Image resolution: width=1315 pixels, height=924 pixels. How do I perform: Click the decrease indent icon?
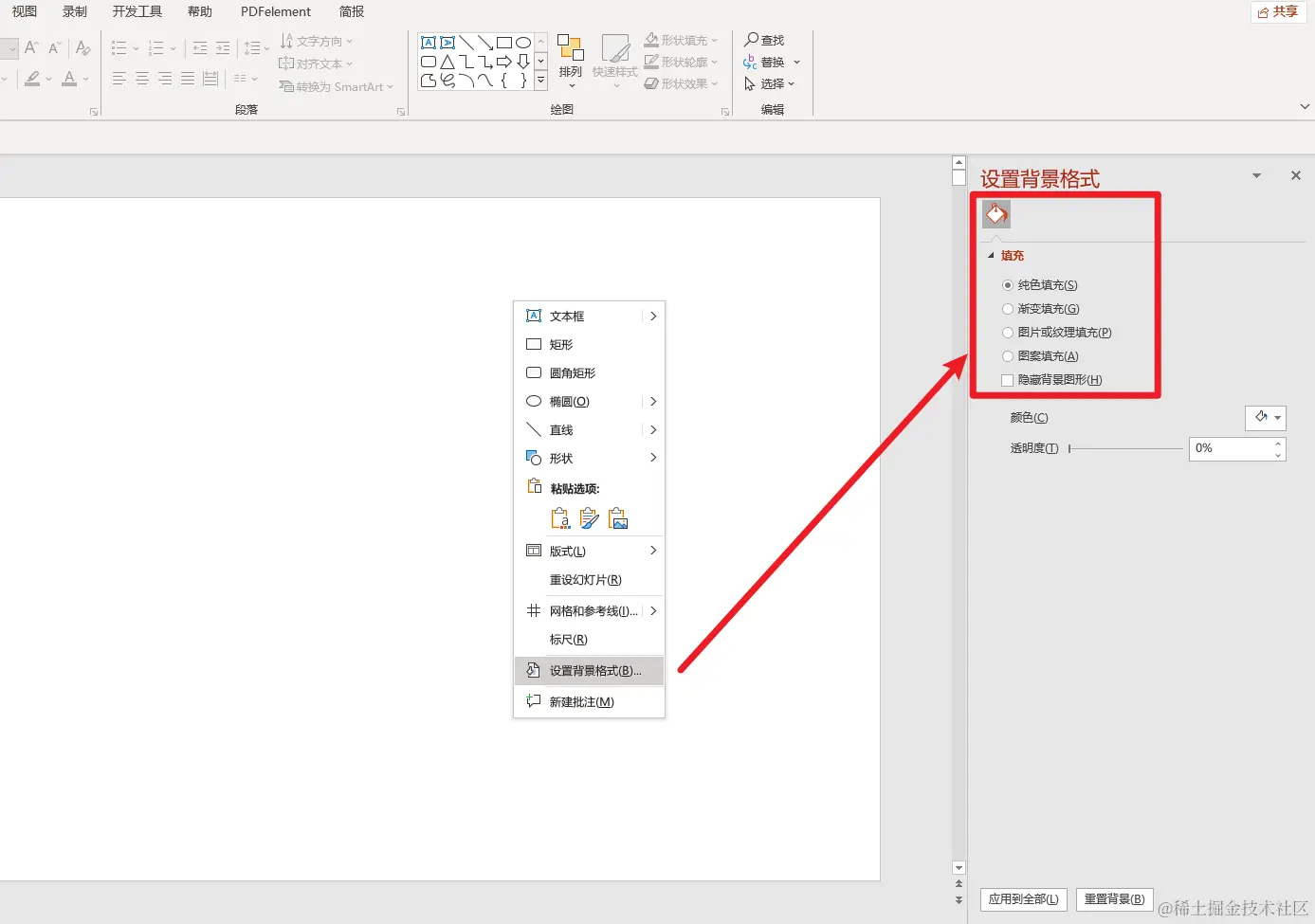coord(200,47)
